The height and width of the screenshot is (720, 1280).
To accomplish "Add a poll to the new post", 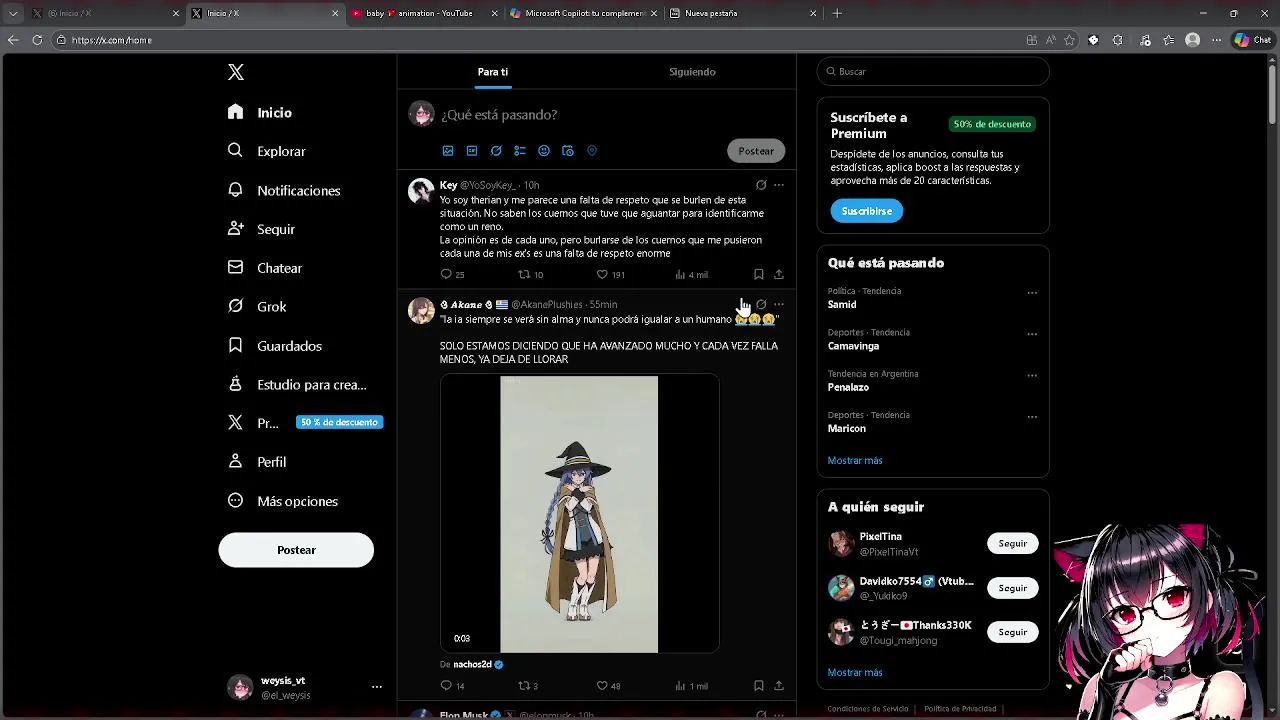I will click(x=520, y=151).
